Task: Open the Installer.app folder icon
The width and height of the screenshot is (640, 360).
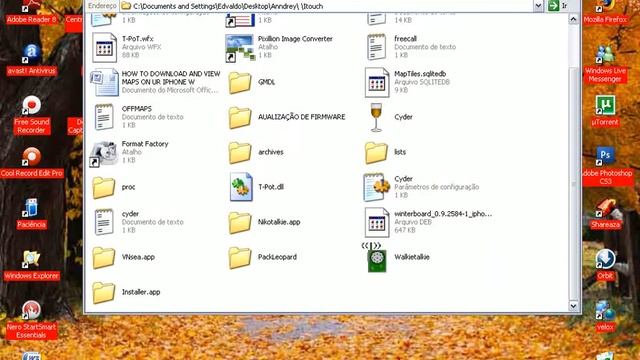Action: click(104, 293)
